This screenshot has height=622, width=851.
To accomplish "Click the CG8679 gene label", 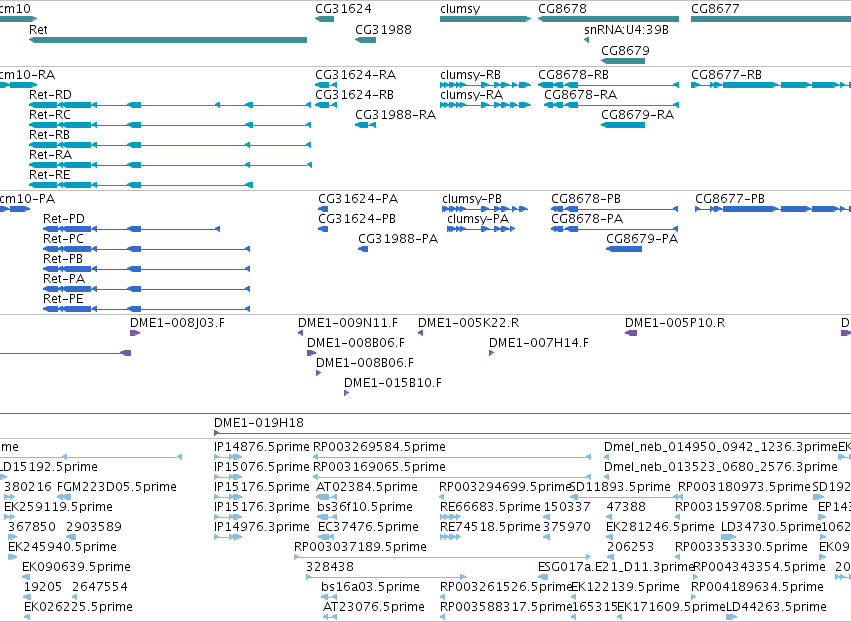I will pos(625,50).
